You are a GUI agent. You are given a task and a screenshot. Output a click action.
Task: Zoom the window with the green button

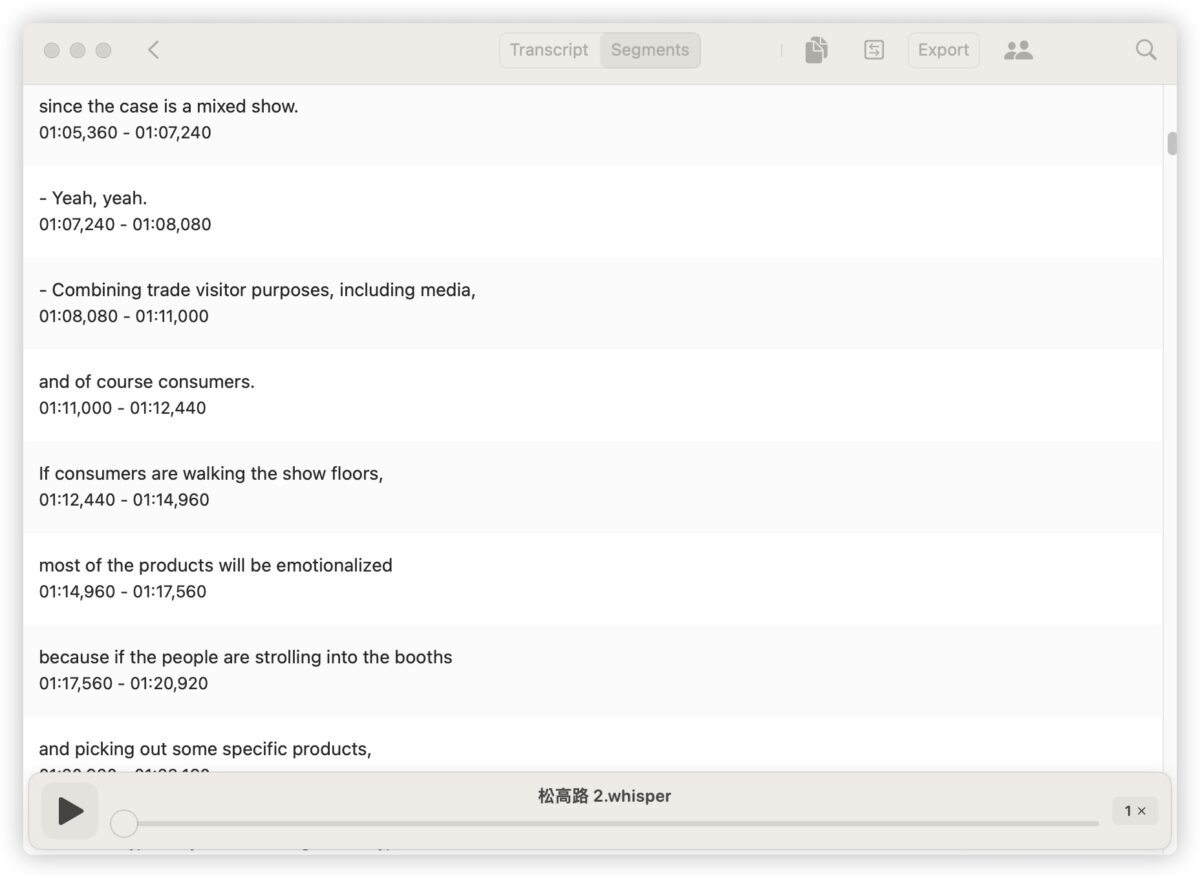103,50
